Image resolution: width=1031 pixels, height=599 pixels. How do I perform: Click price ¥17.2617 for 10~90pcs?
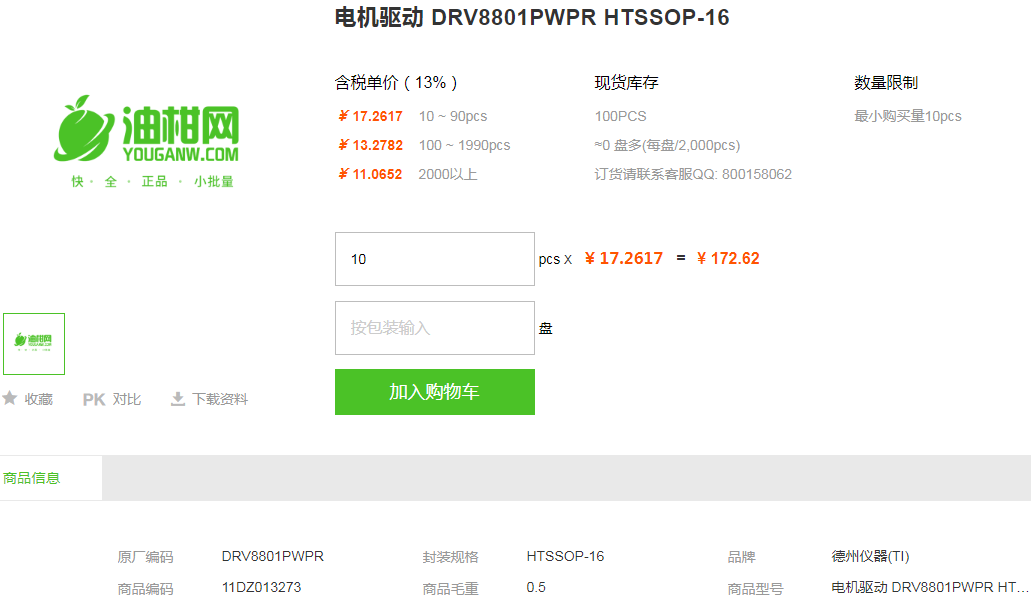click(x=370, y=116)
